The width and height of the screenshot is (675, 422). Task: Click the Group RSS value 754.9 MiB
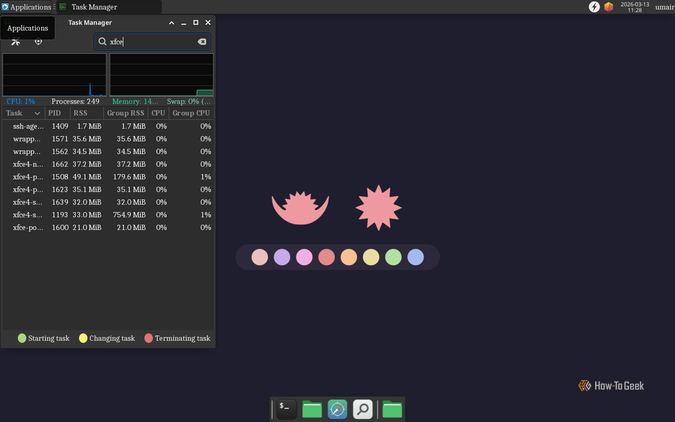click(129, 214)
